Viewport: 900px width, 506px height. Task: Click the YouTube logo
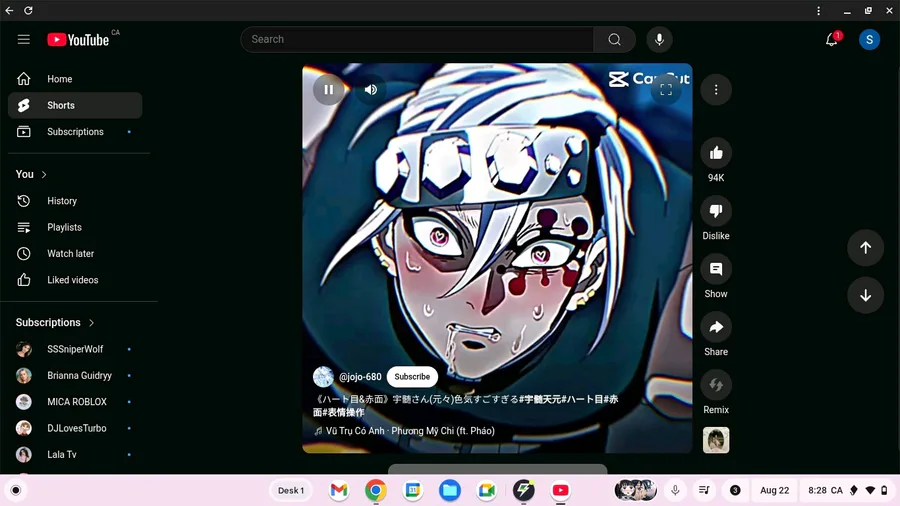click(78, 40)
